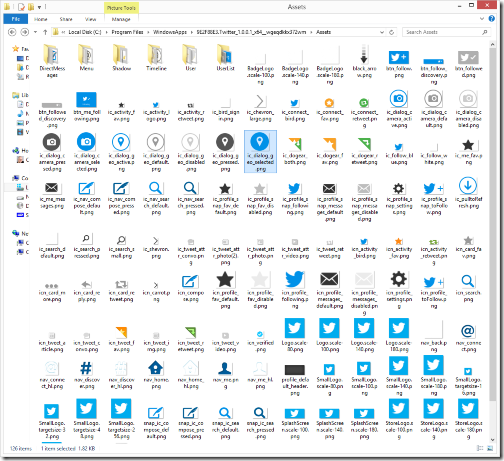Open the DirectMessages folder
504x461 pixels.
52,61
